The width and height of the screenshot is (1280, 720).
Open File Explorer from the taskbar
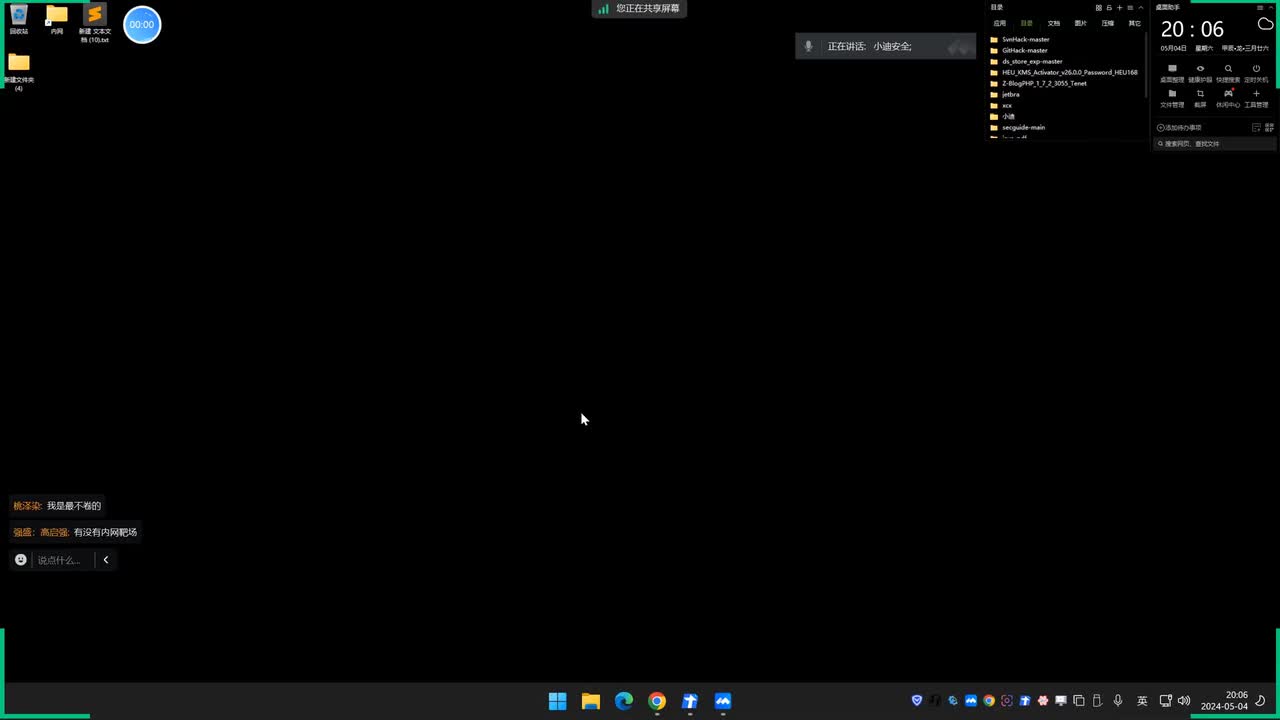591,701
